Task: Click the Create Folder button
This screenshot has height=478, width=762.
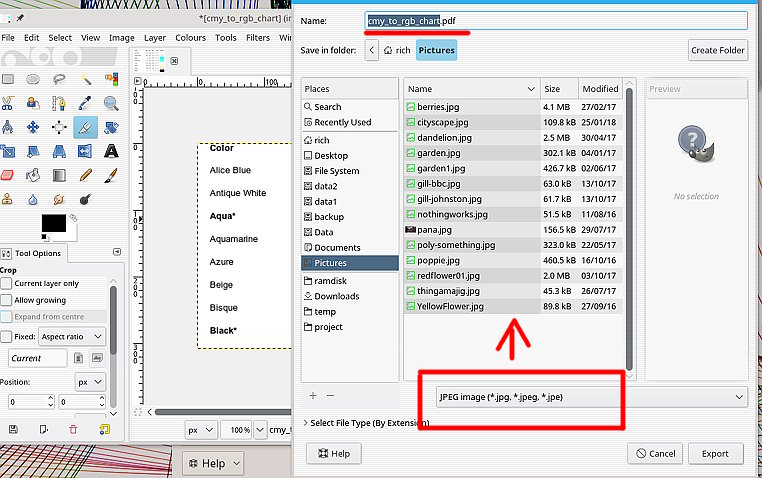Action: point(717,50)
